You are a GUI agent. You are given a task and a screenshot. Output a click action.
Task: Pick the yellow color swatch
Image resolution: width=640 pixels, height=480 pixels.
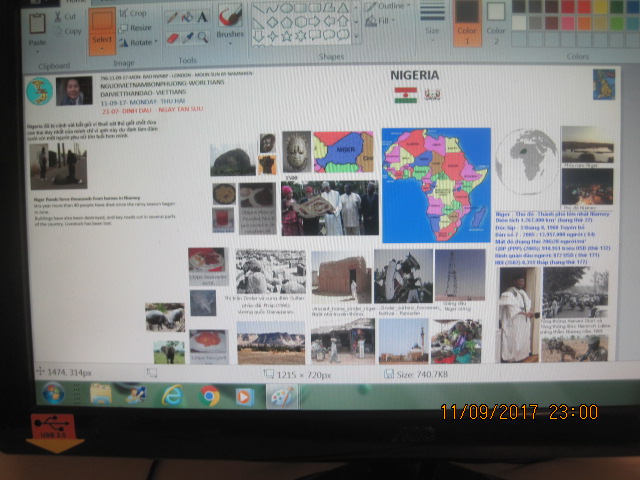[600, 7]
